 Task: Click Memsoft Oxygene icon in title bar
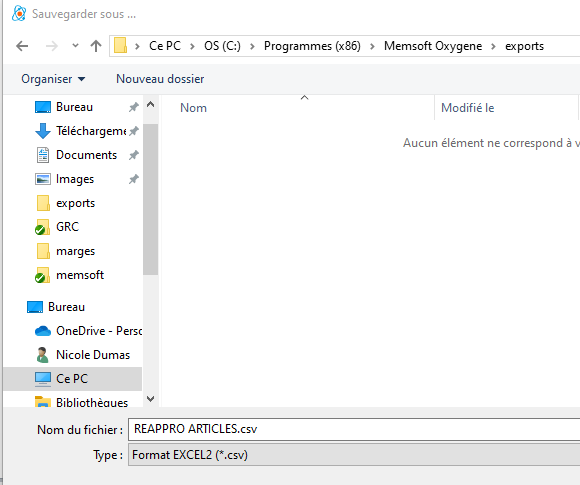(19, 14)
